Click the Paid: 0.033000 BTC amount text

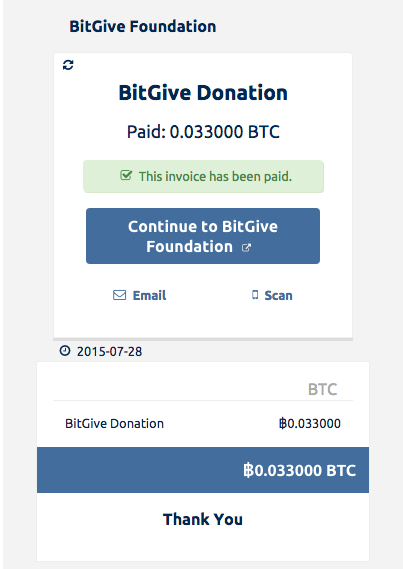[203, 132]
